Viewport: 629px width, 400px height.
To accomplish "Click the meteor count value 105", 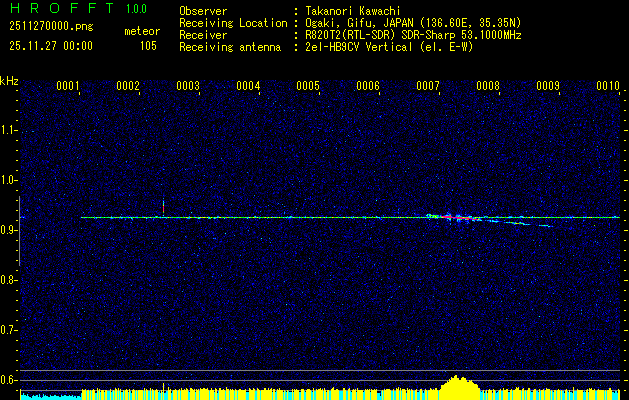I will 148,46.
